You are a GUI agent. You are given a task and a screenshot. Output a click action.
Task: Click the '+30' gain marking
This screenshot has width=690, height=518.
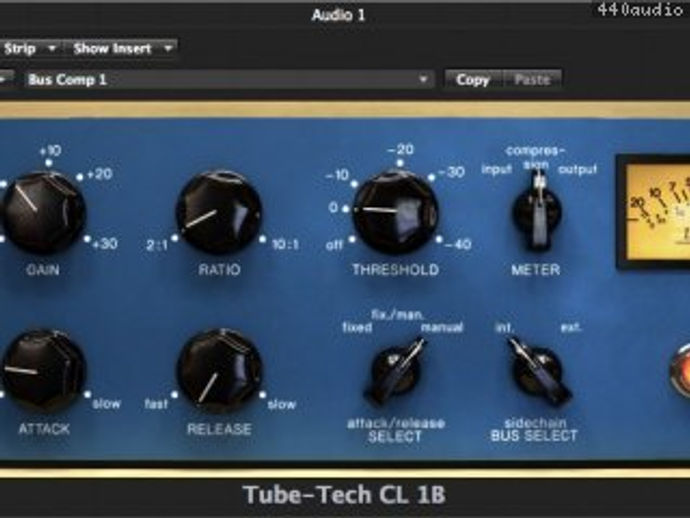tap(105, 244)
